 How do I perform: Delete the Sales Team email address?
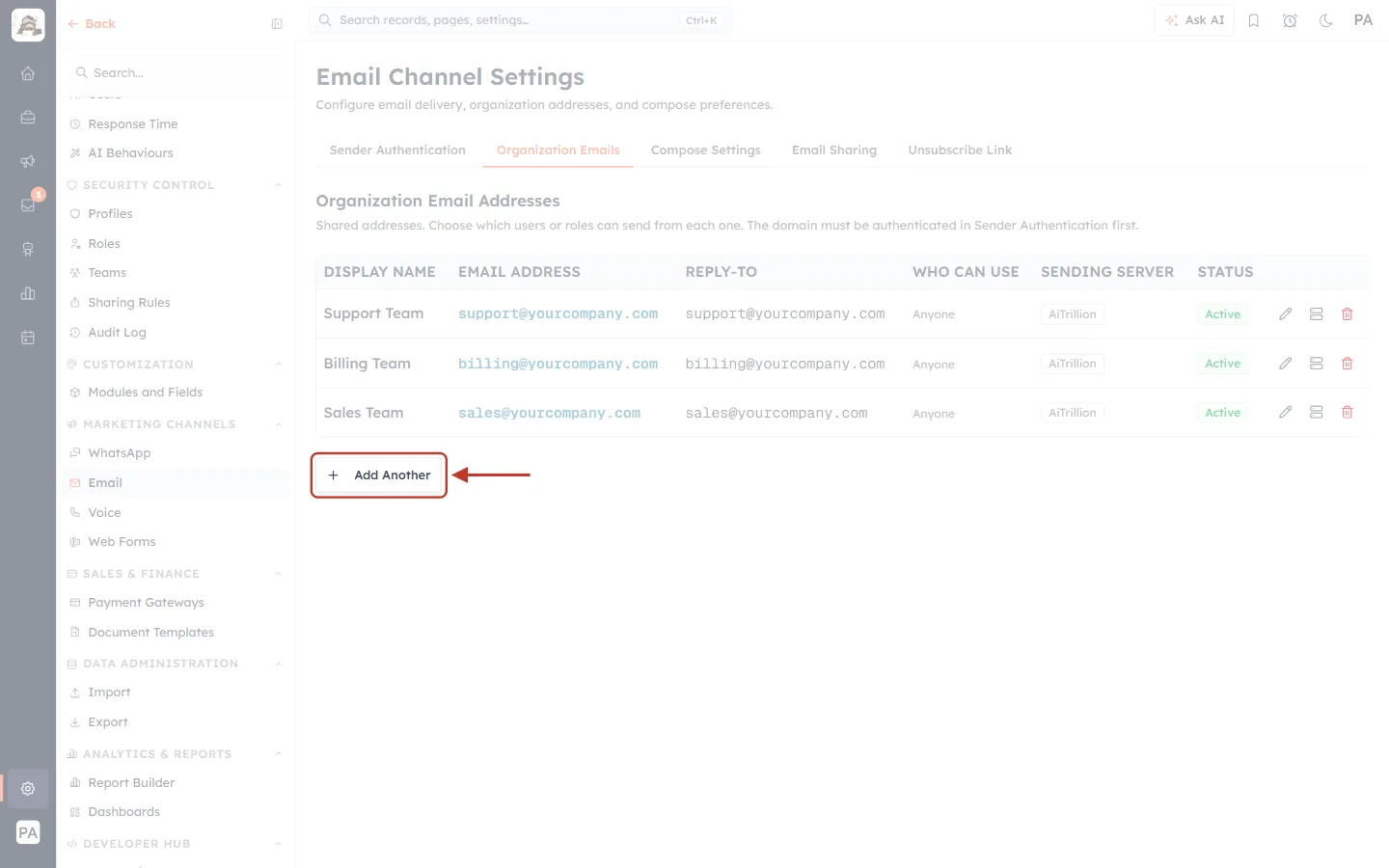(1348, 413)
